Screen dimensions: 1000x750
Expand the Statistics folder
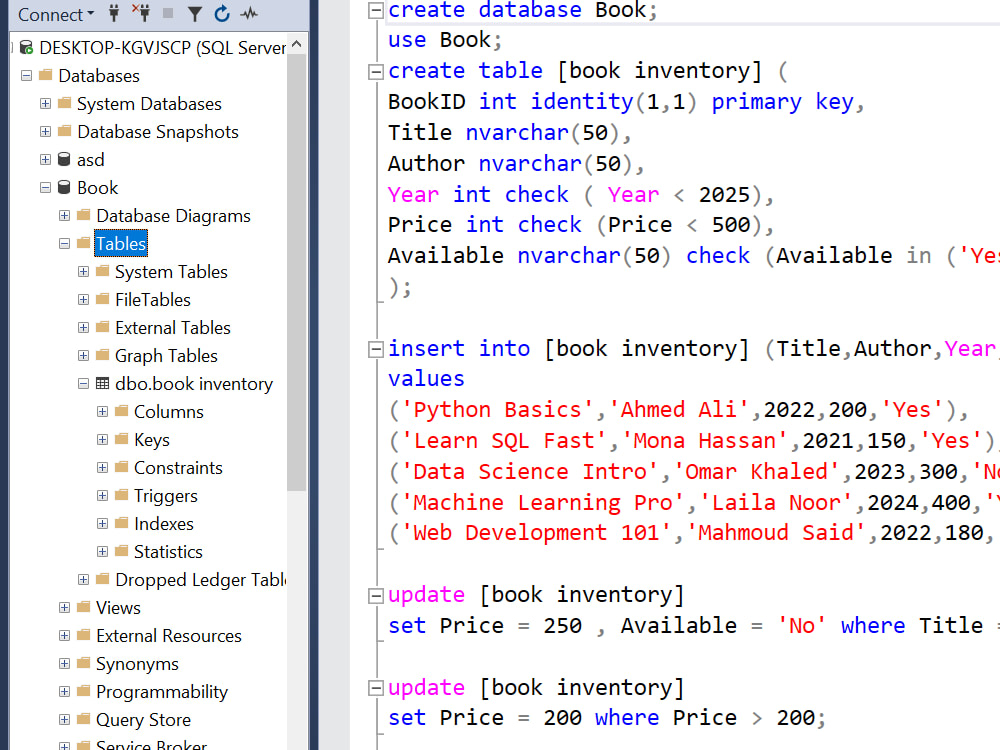coord(103,552)
